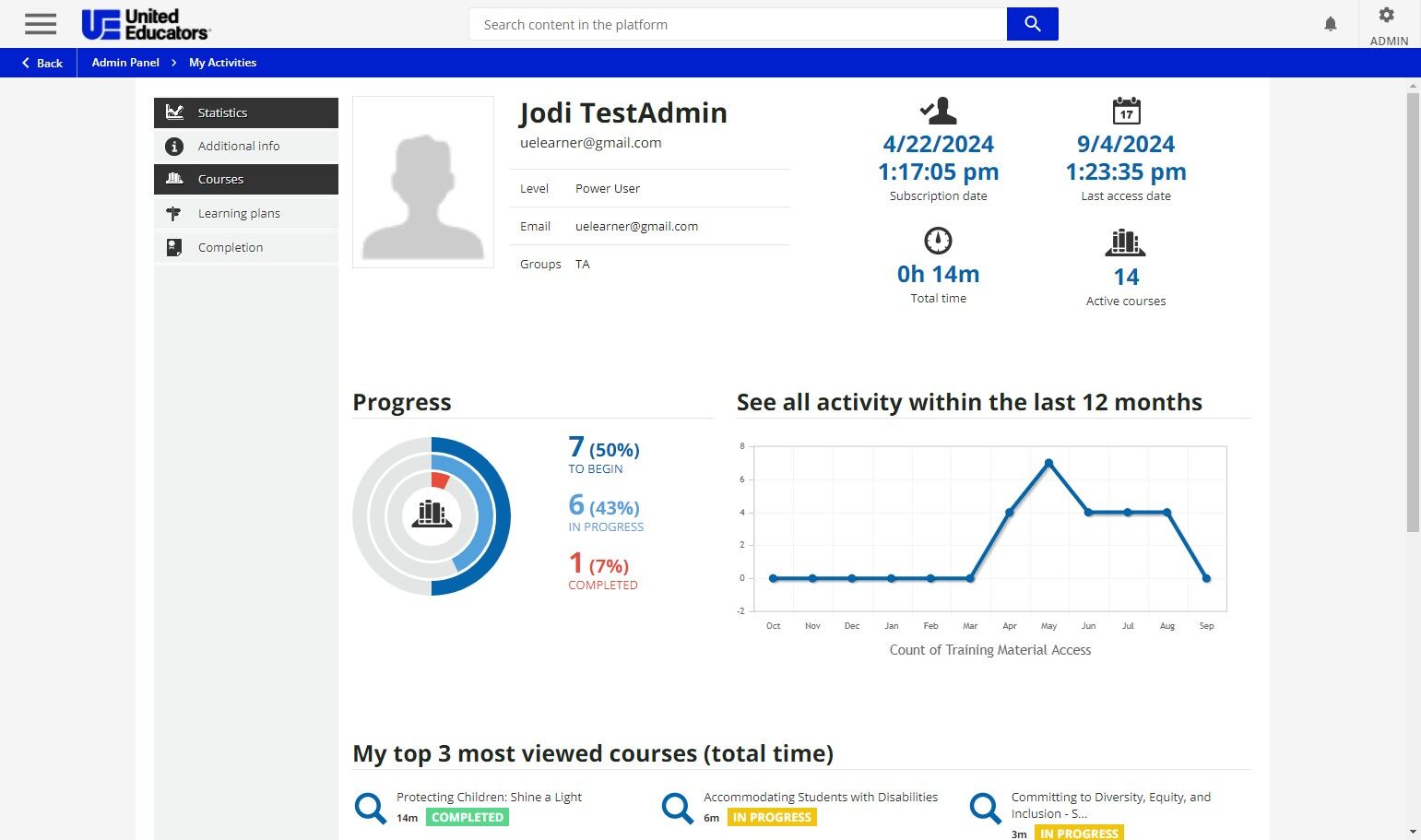Click the Aug data point on chart
Image resolution: width=1421 pixels, height=840 pixels.
pyautogui.click(x=1167, y=513)
